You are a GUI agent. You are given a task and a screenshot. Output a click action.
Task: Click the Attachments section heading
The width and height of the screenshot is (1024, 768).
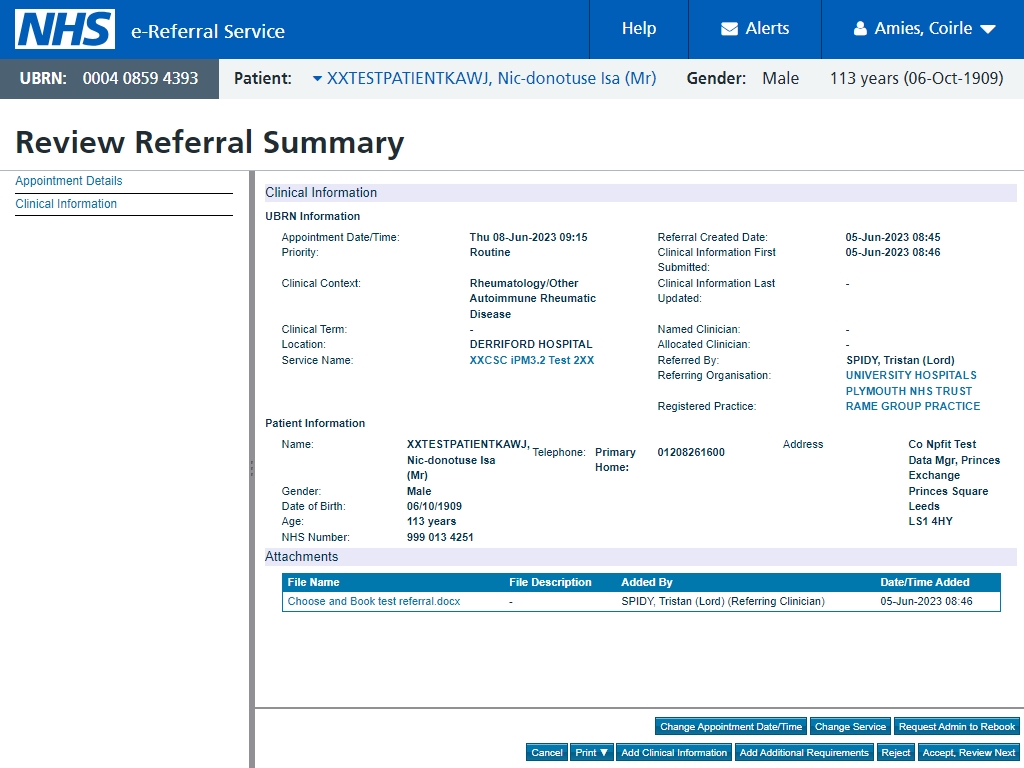coord(302,557)
